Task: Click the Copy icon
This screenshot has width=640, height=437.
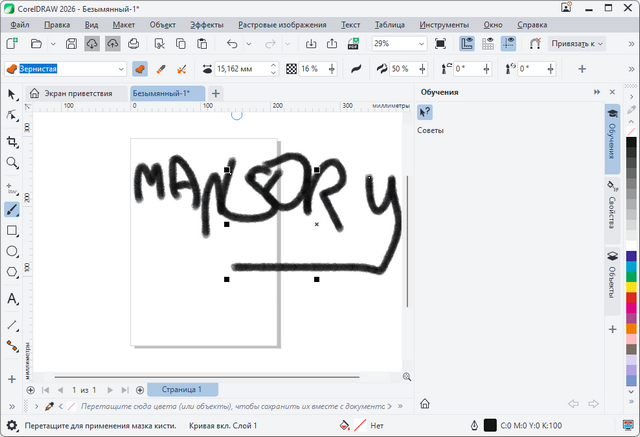Action: [180, 44]
